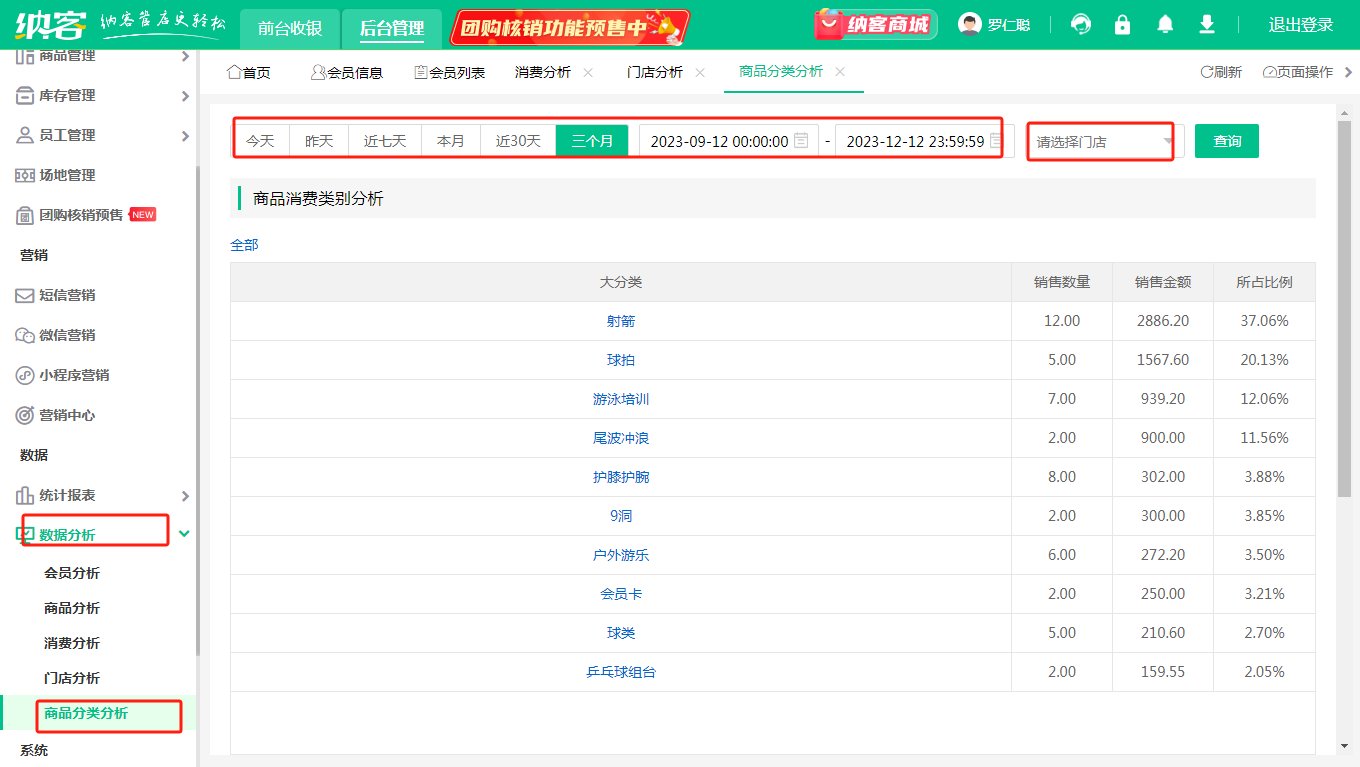Open 会员分析 in the sidebar
The width and height of the screenshot is (1360, 767).
click(x=72, y=573)
